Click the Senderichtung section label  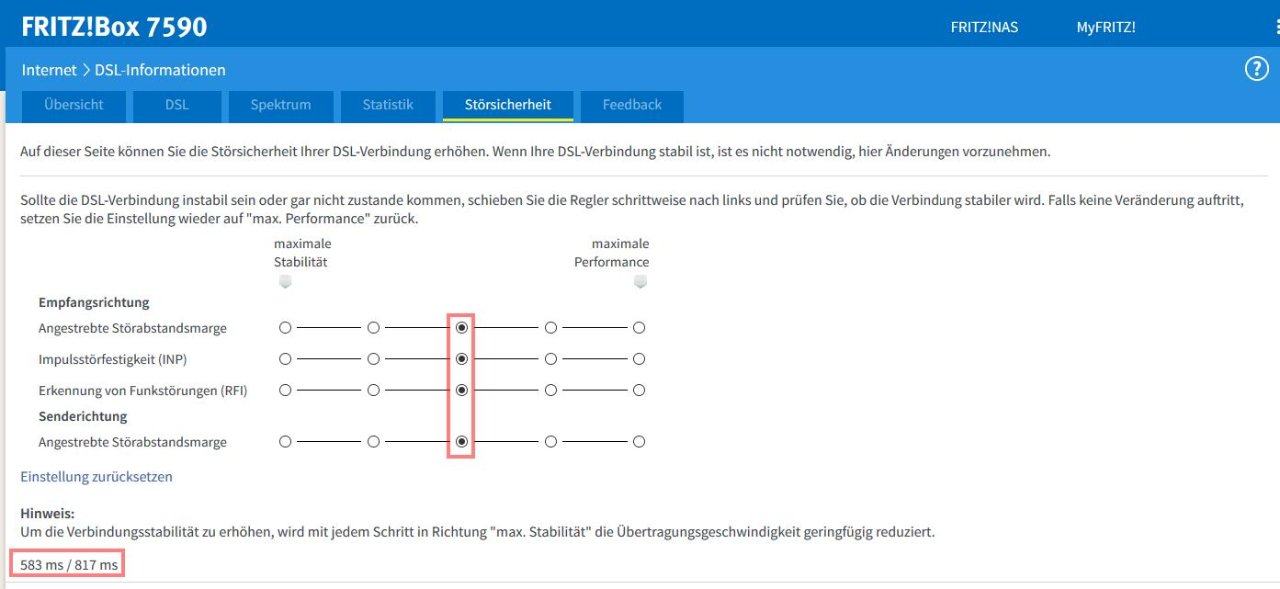[x=83, y=416]
